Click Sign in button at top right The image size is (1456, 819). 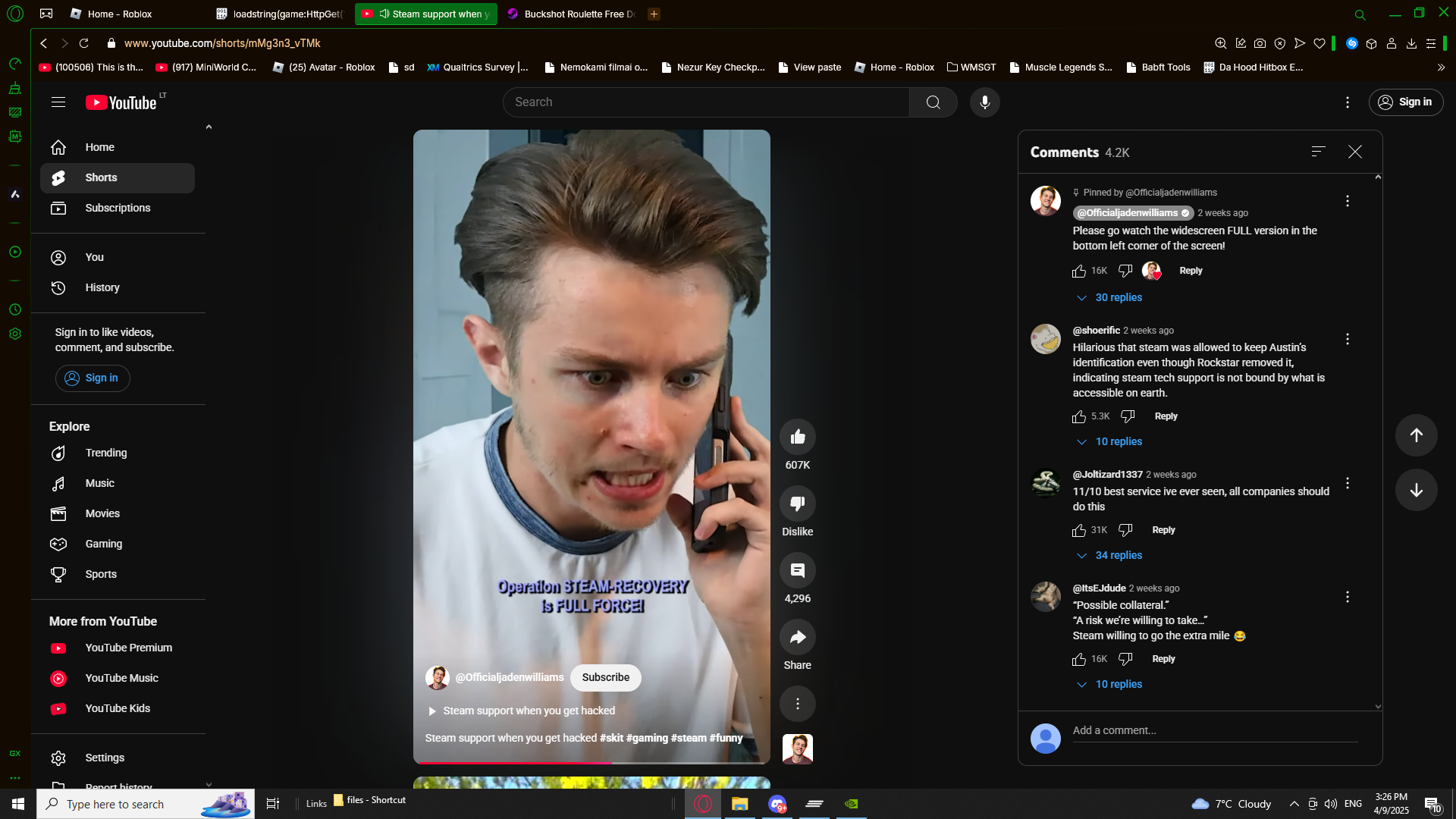tap(1405, 102)
